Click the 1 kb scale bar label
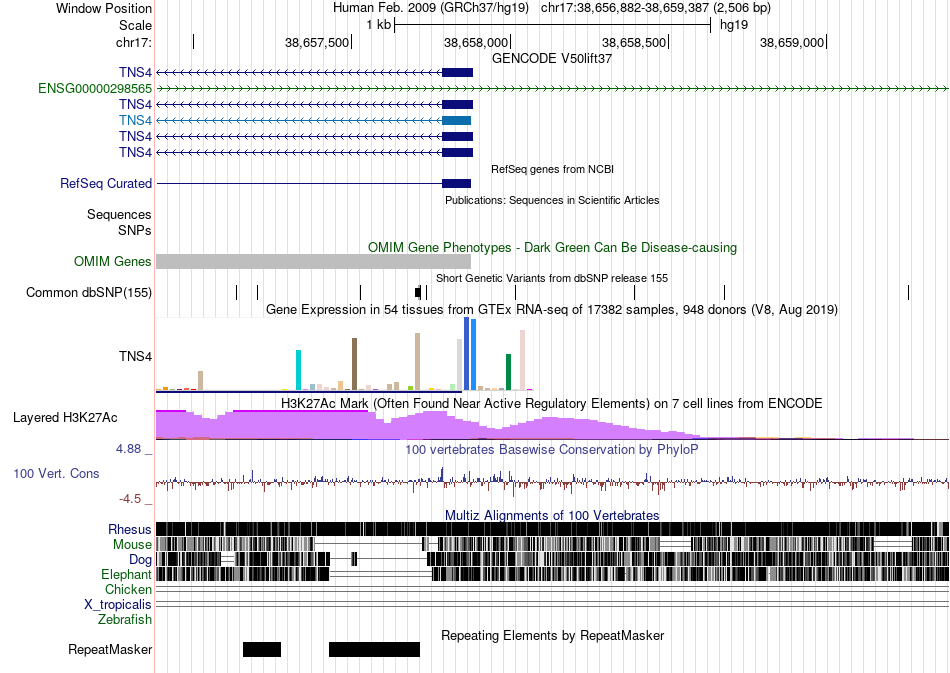The width and height of the screenshot is (950, 673). 379,25
